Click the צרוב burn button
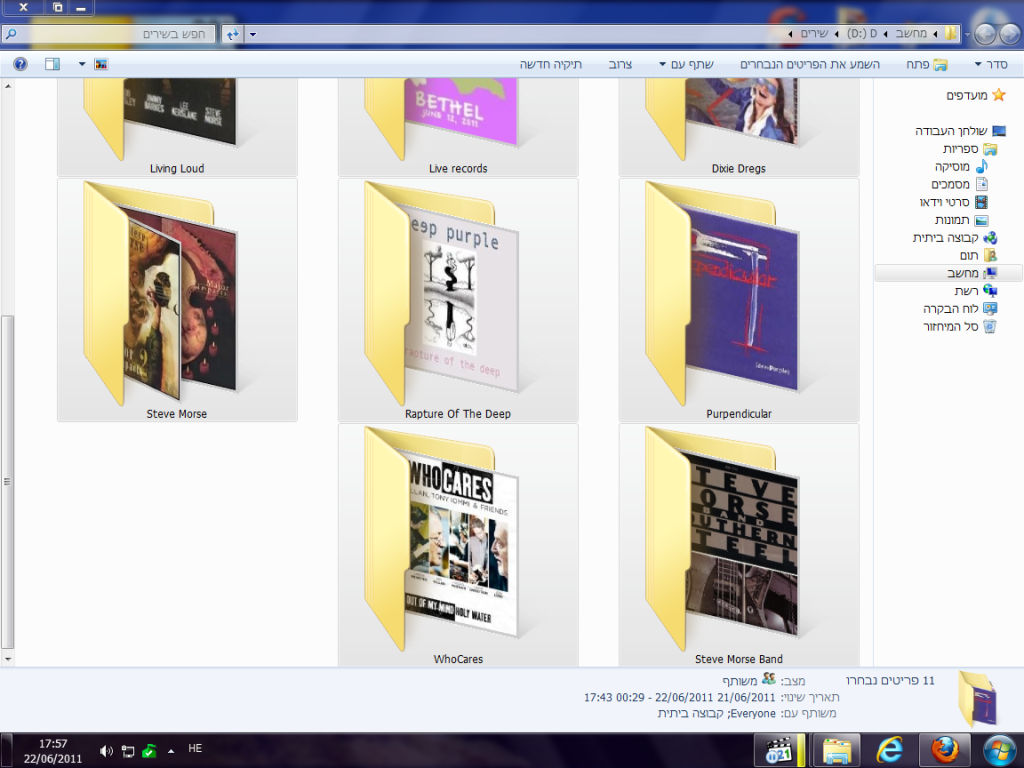 click(620, 64)
